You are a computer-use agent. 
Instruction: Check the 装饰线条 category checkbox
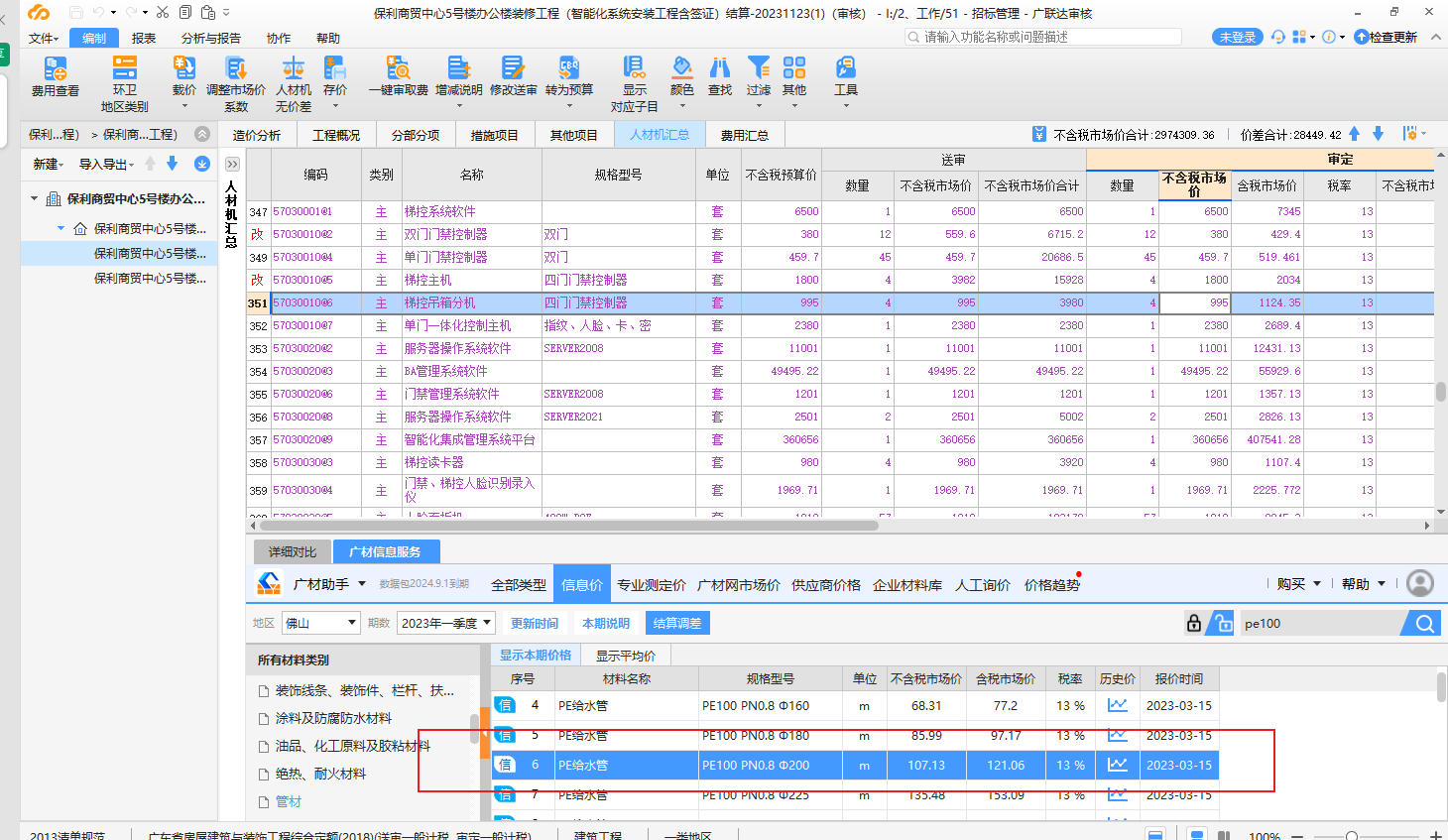coord(264,690)
